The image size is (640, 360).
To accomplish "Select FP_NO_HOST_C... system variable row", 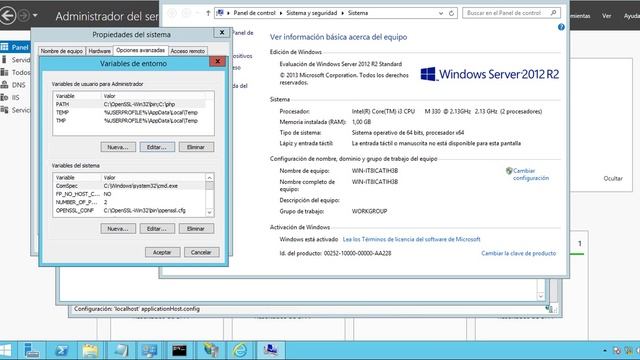I will pos(129,194).
